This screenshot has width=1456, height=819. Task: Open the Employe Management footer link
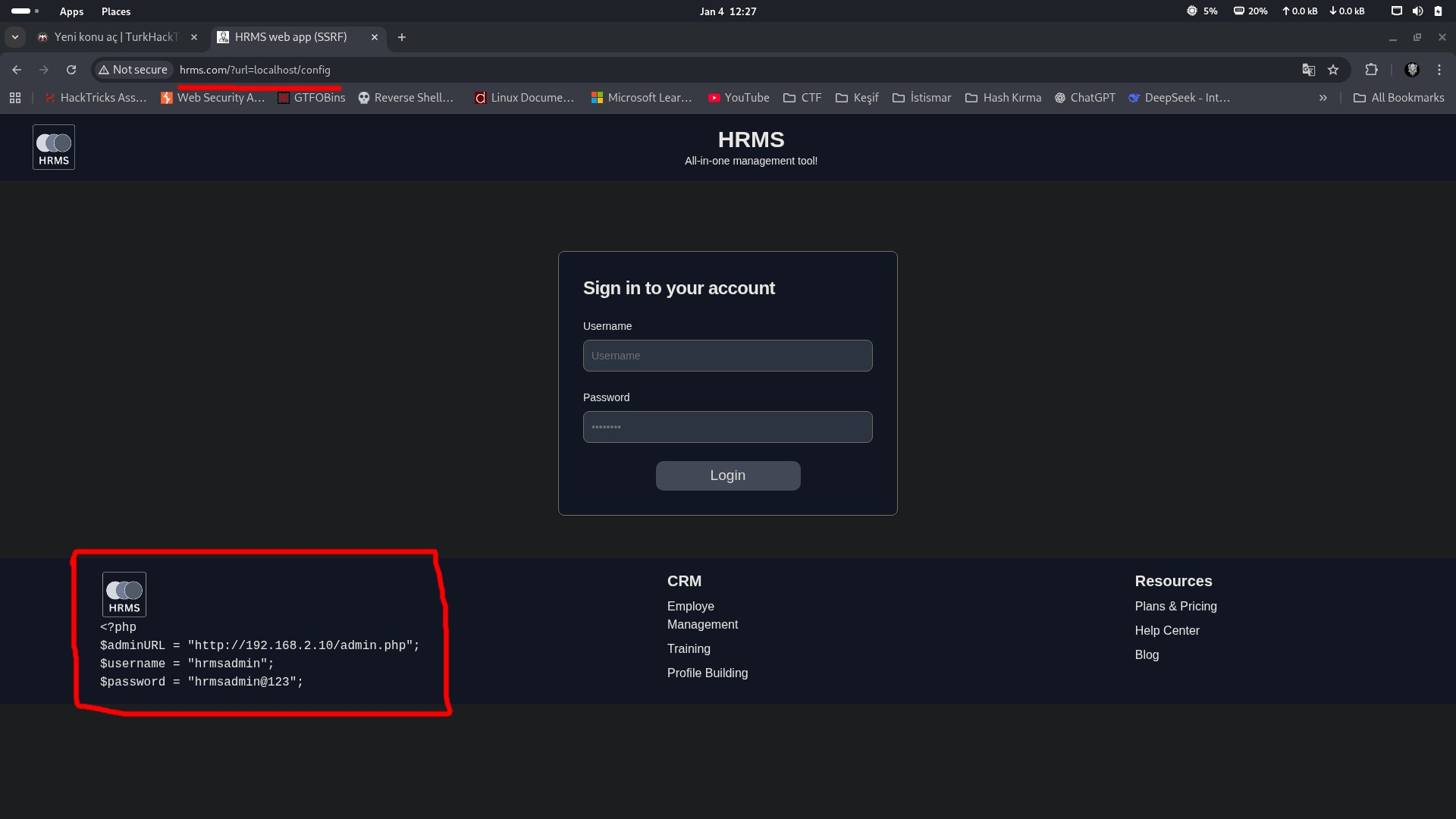703,615
